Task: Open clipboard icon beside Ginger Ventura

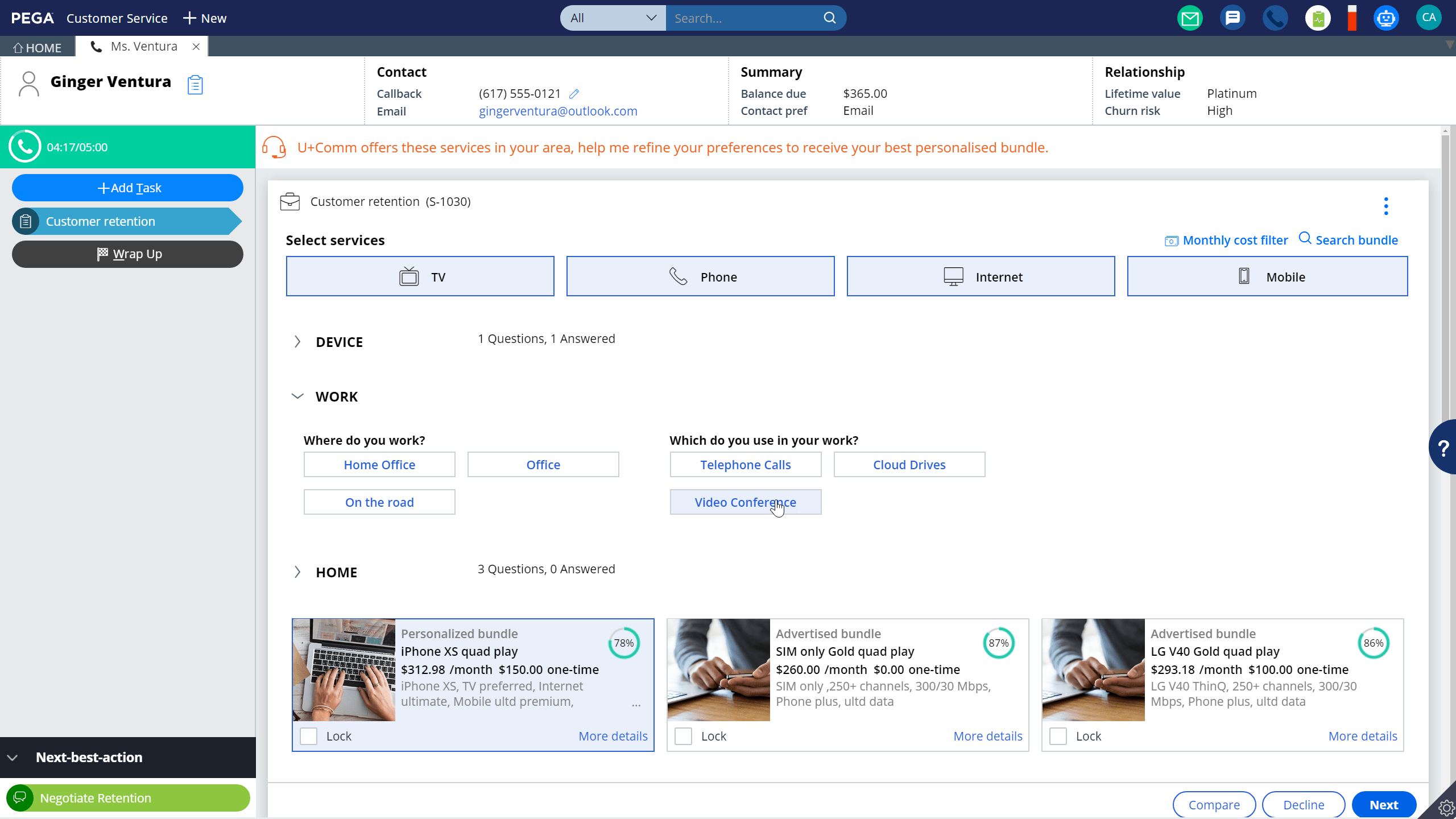Action: click(x=195, y=85)
